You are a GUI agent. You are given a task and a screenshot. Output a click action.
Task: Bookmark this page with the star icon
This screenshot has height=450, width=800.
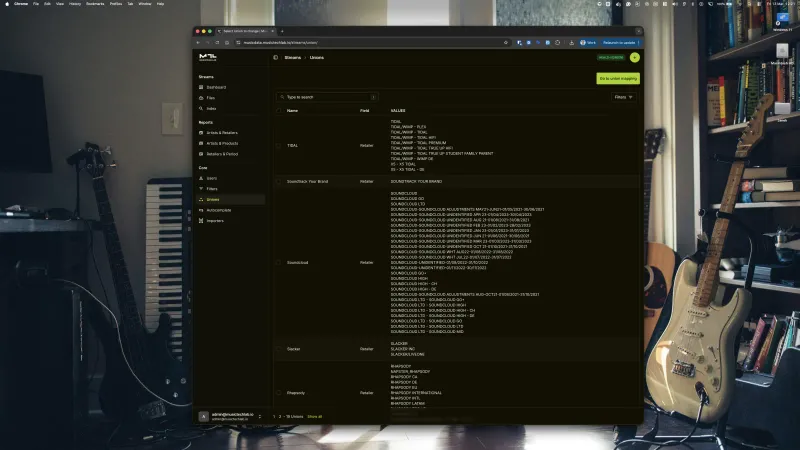pos(506,43)
